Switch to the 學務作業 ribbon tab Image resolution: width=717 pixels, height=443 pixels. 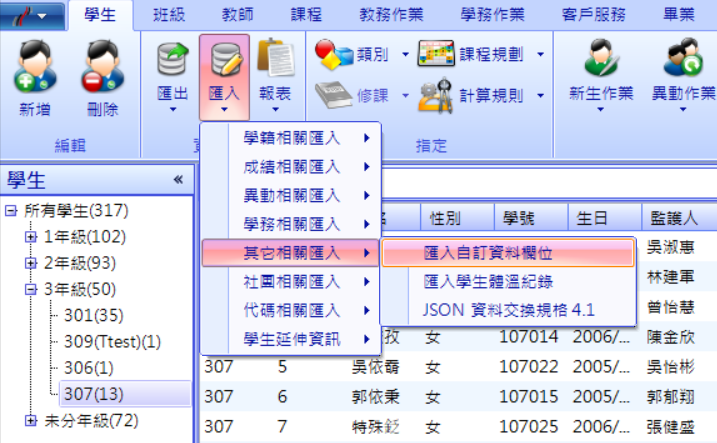492,15
